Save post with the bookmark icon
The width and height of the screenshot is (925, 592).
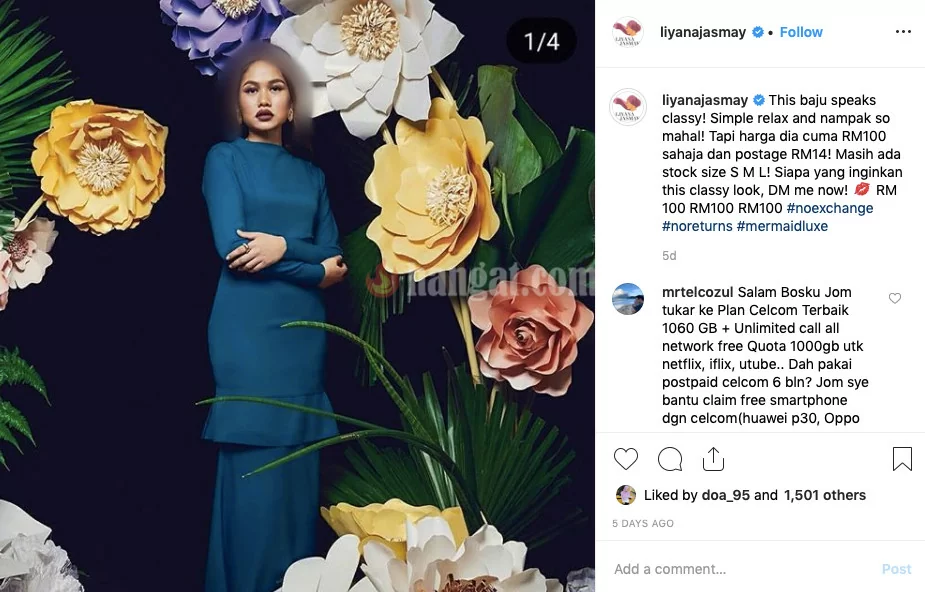902,459
